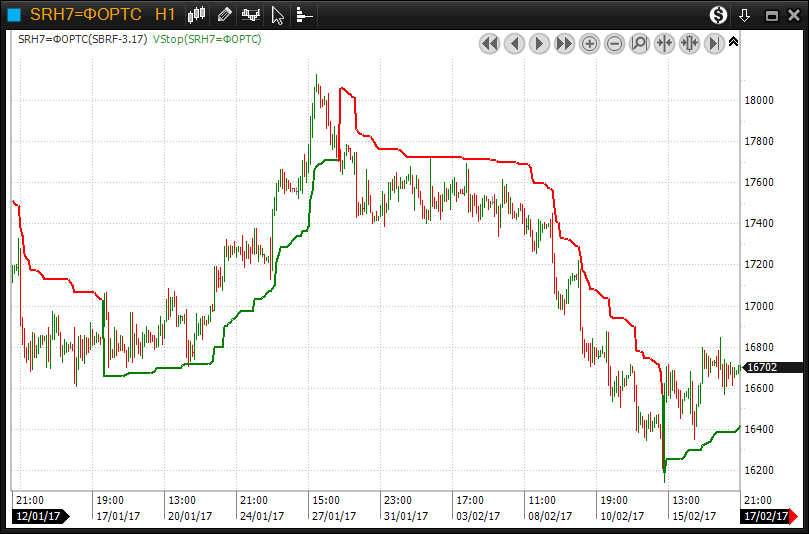The height and width of the screenshot is (534, 809).
Task: Jump to the latest bar
Action: click(714, 44)
